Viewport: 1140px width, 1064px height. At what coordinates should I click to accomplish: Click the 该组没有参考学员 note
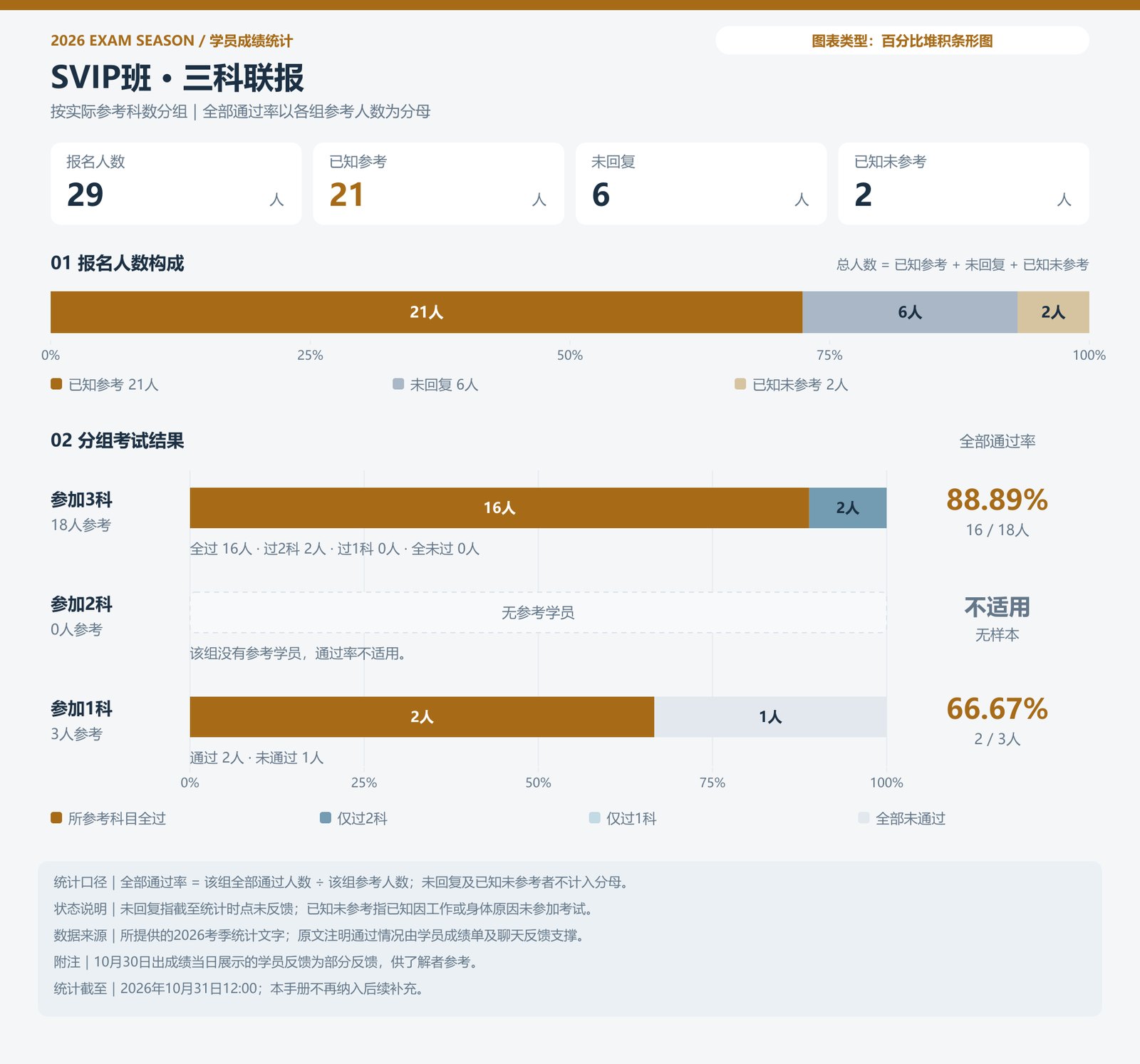pyautogui.click(x=298, y=654)
